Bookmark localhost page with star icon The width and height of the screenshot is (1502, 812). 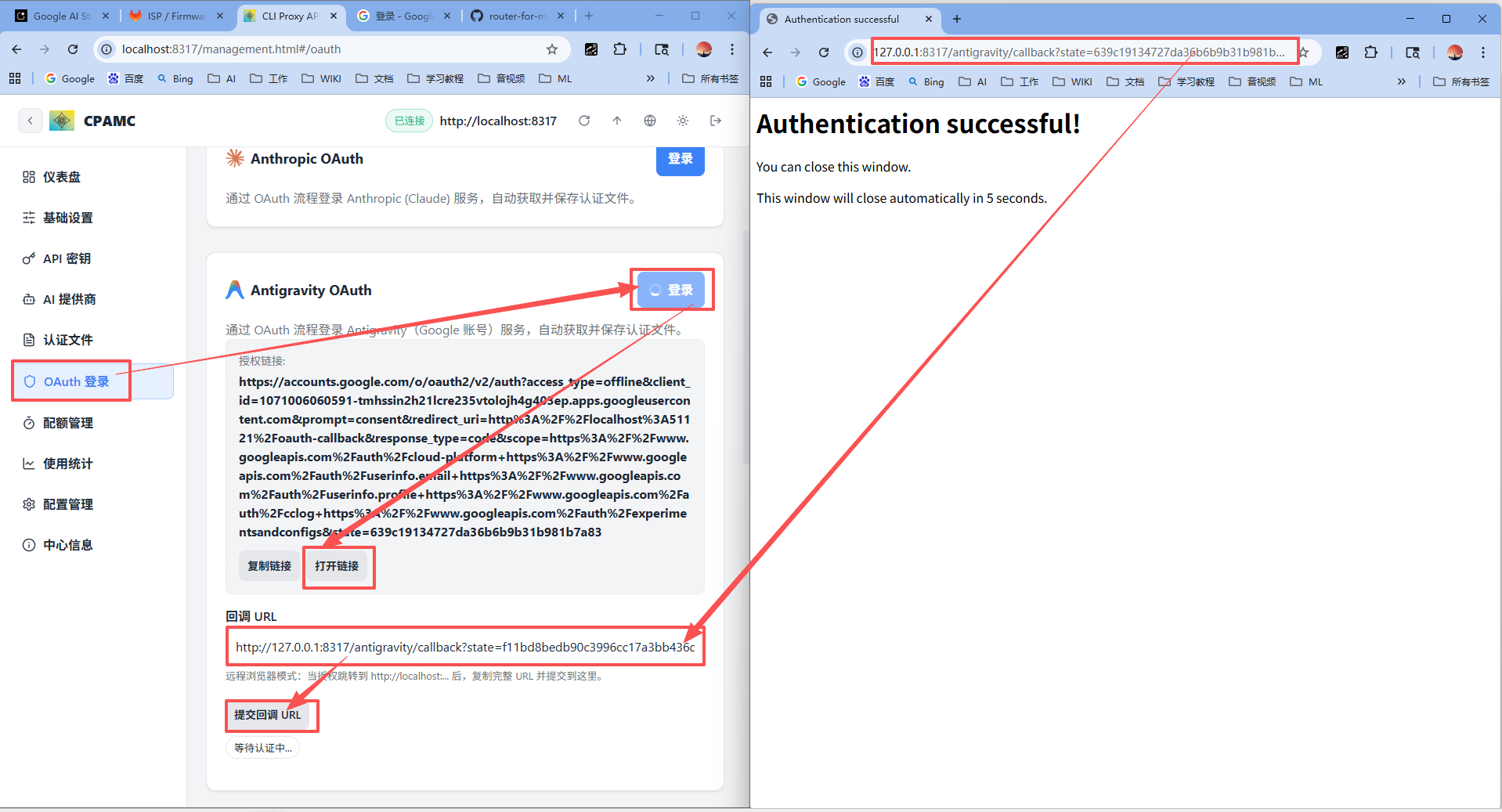pyautogui.click(x=552, y=49)
